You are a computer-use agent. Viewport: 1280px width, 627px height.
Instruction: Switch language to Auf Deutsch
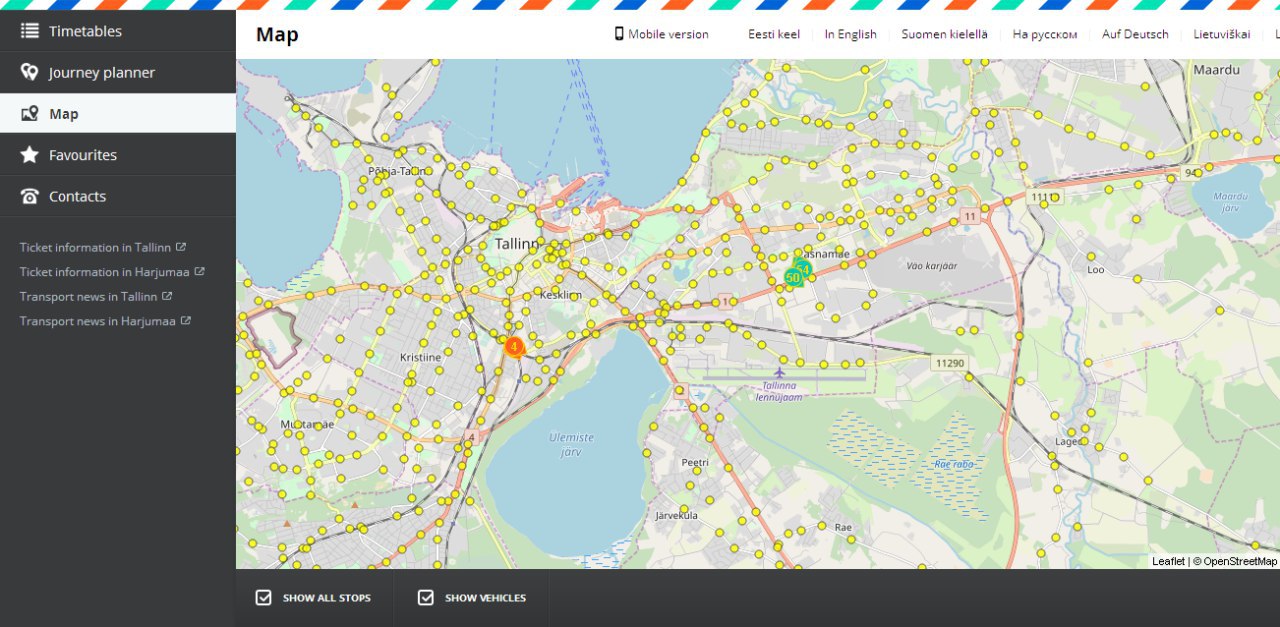(1135, 34)
